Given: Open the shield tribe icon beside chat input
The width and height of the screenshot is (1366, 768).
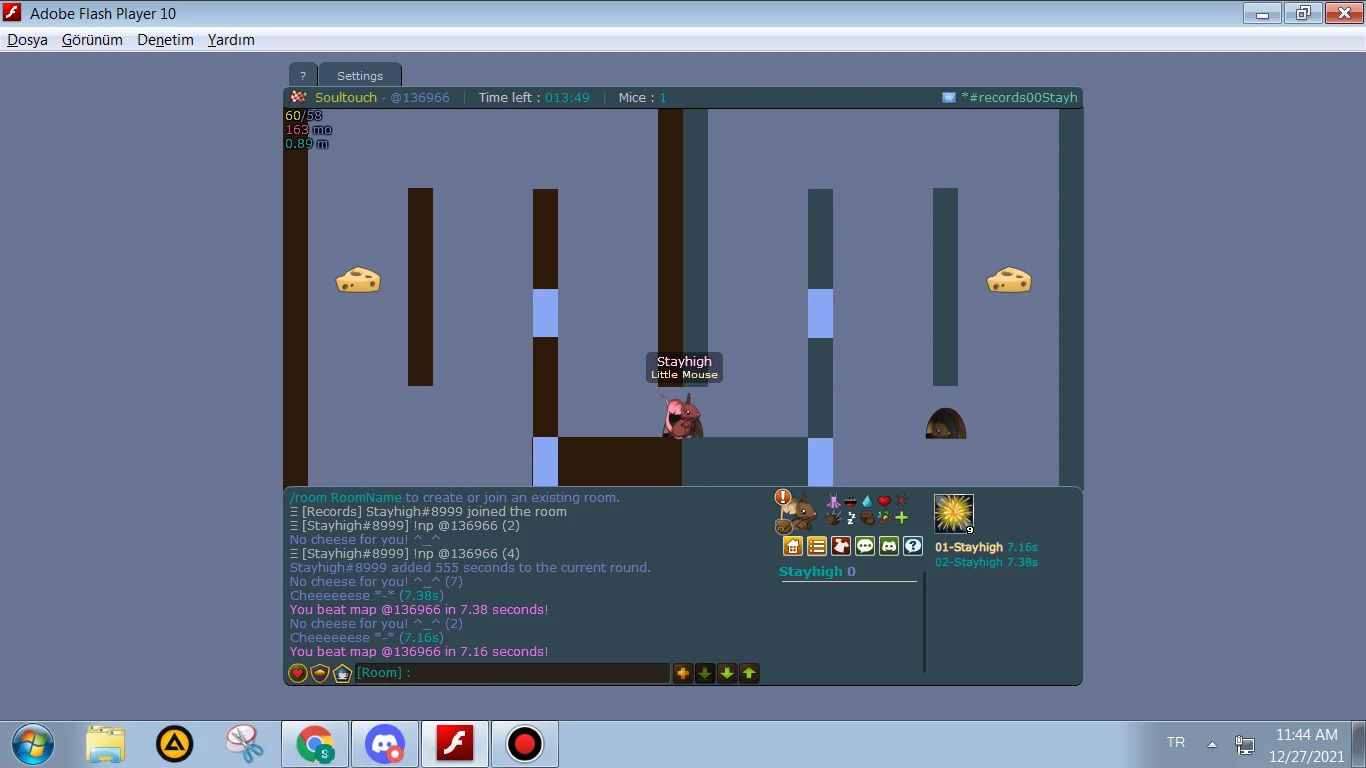Looking at the screenshot, I should tap(320, 673).
